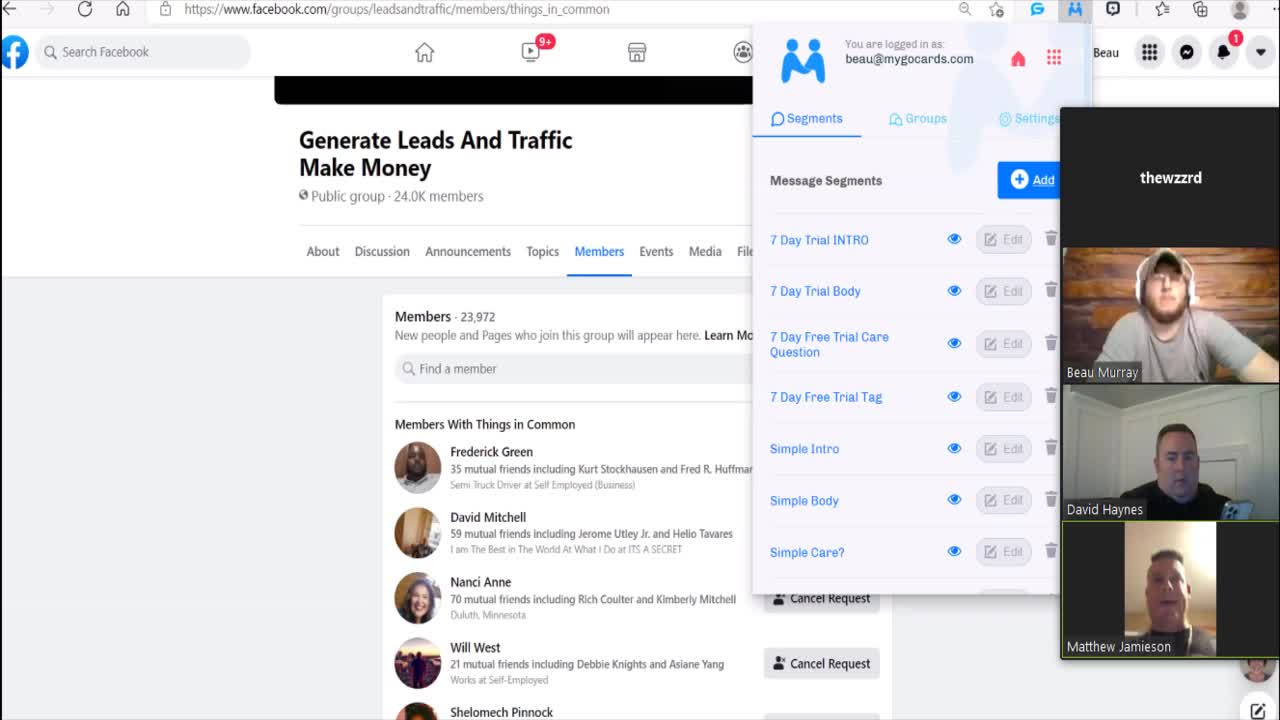Open Simple Care? segment name
Screen dimensions: 1280x720
pos(807,552)
